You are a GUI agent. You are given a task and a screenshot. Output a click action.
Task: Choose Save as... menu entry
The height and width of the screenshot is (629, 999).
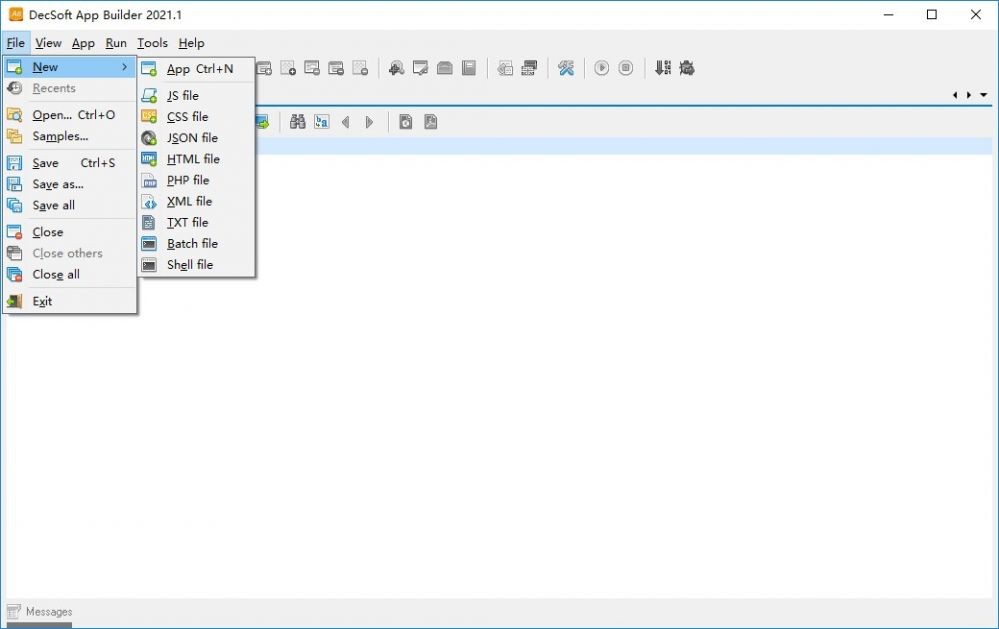(x=70, y=184)
